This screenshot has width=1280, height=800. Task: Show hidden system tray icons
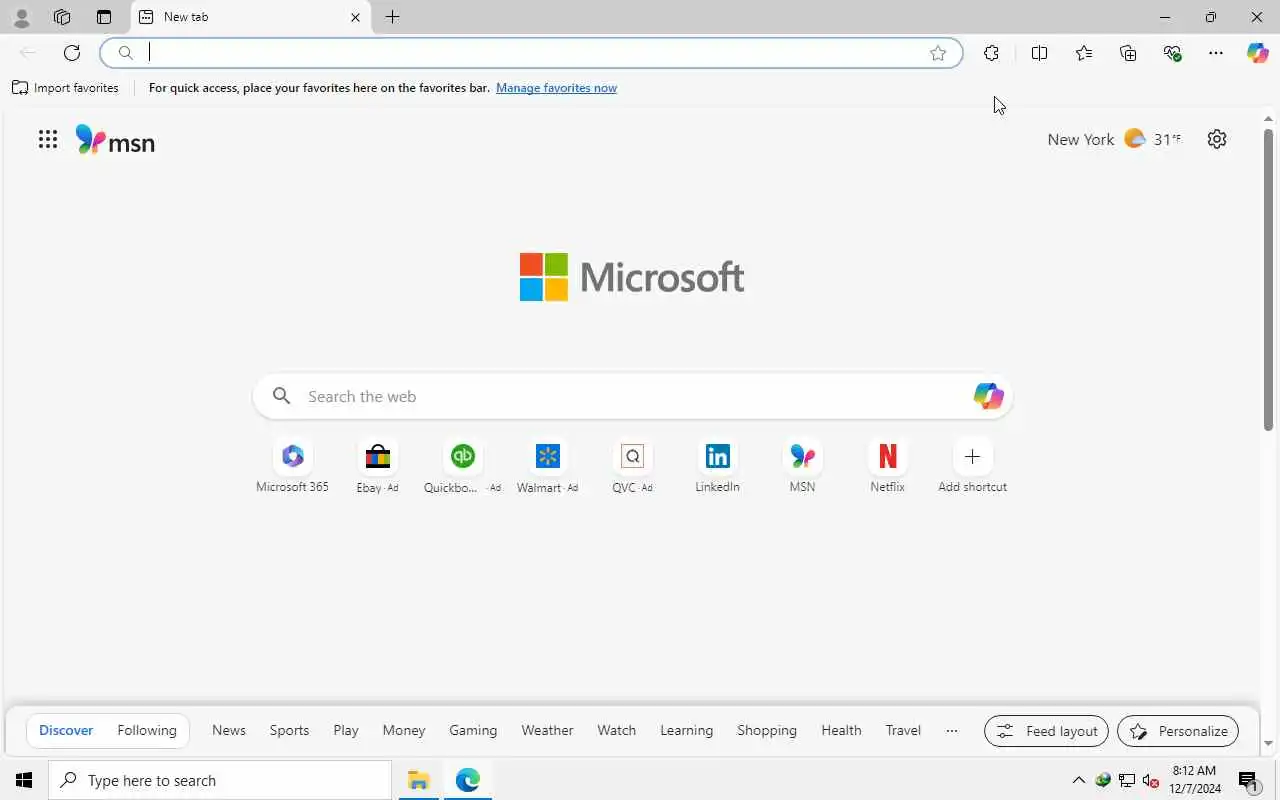1078,780
